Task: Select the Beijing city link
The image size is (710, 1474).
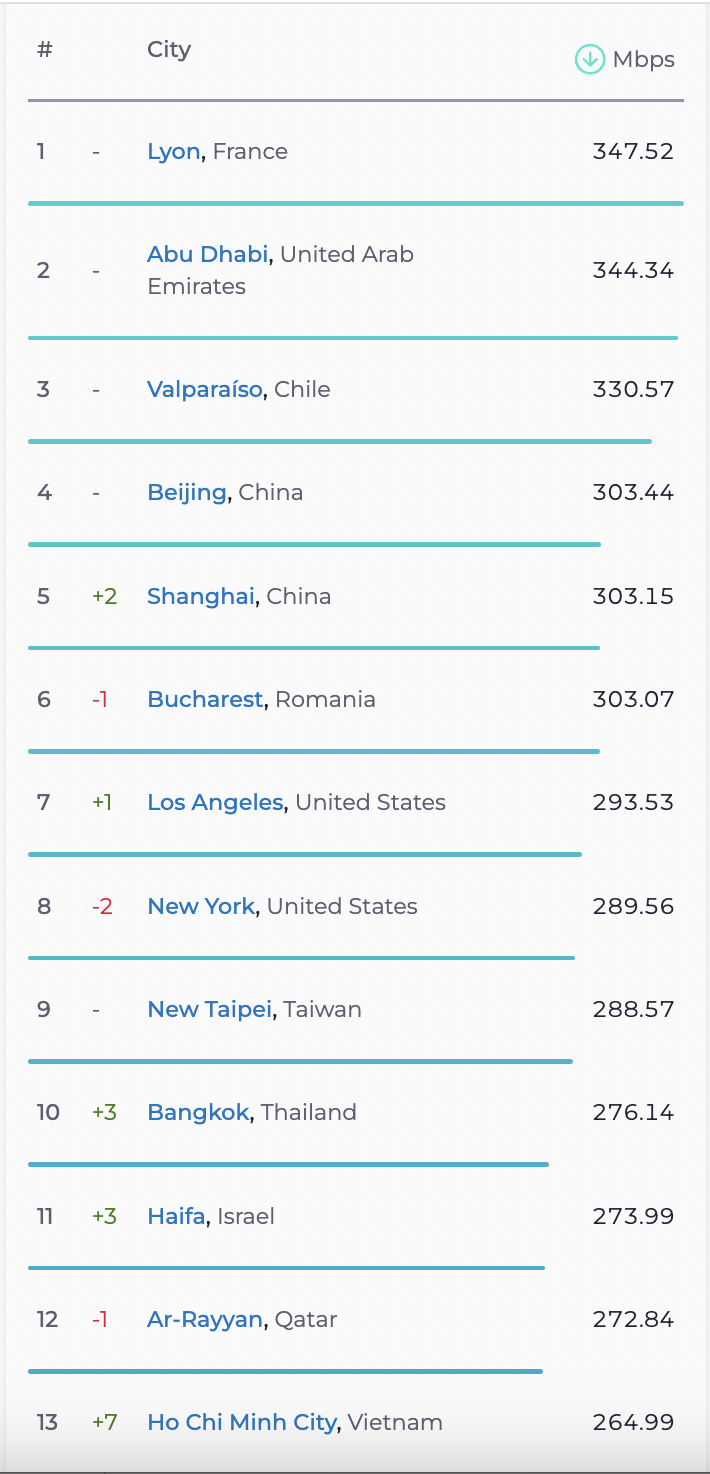Action: click(186, 492)
